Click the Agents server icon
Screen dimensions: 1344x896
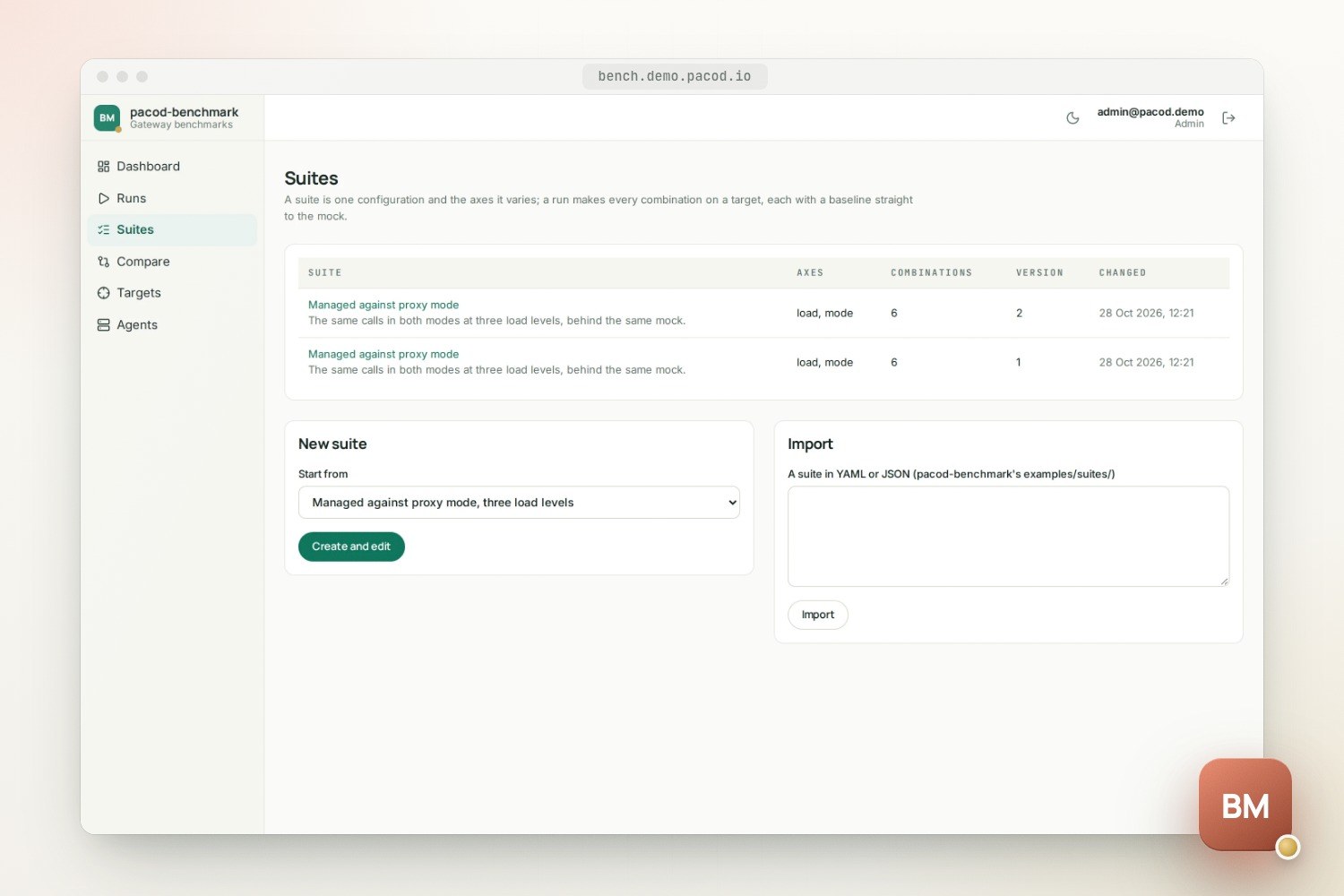[103, 325]
